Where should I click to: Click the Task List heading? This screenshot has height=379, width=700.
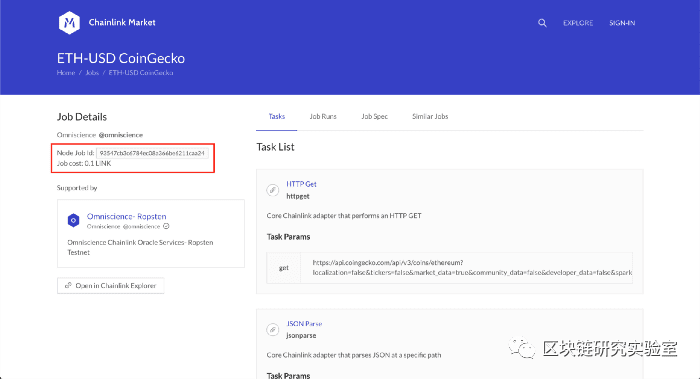(275, 147)
